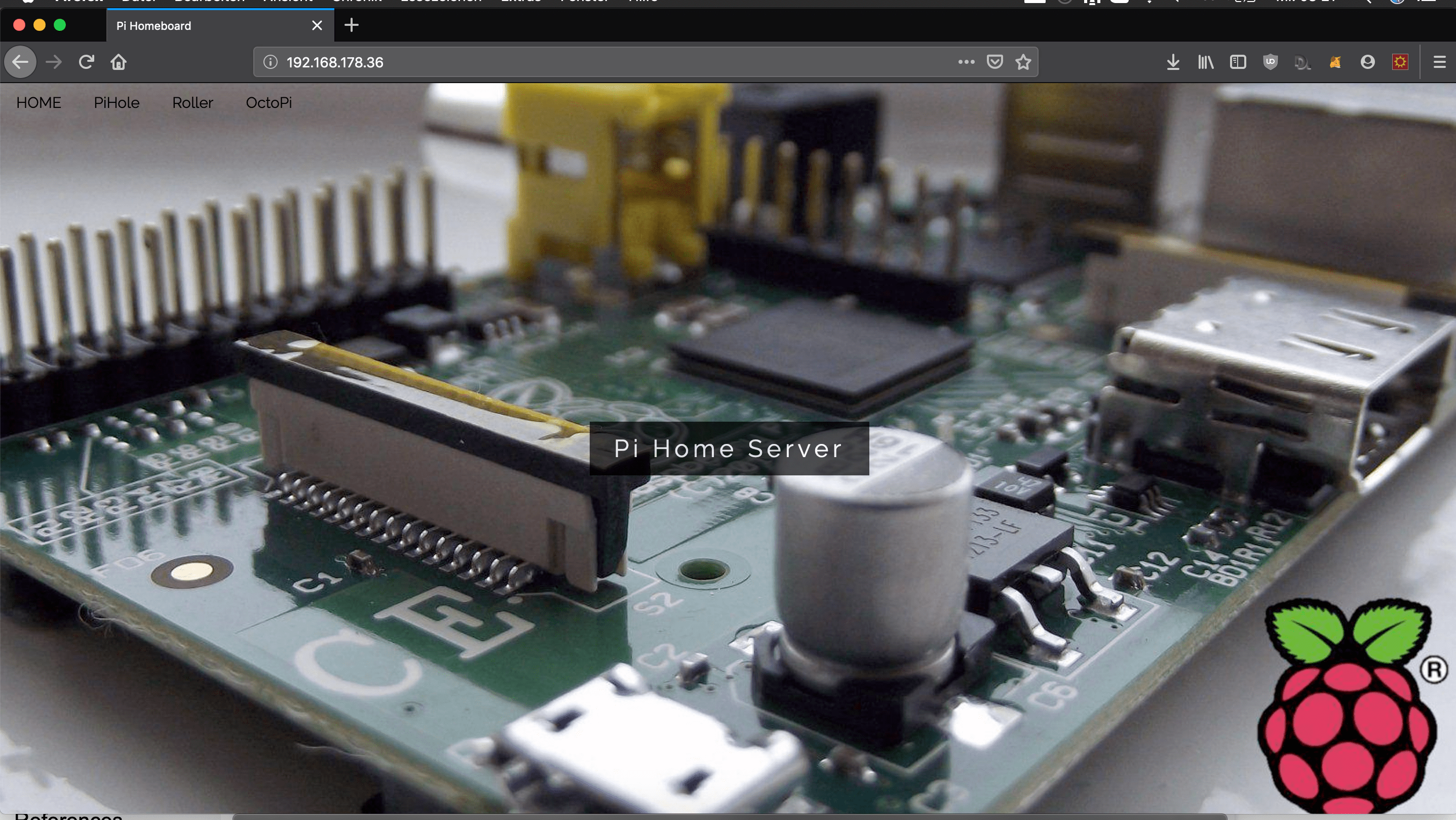Show site information for 192.168.178.36
This screenshot has height=820, width=1456.
click(x=270, y=62)
